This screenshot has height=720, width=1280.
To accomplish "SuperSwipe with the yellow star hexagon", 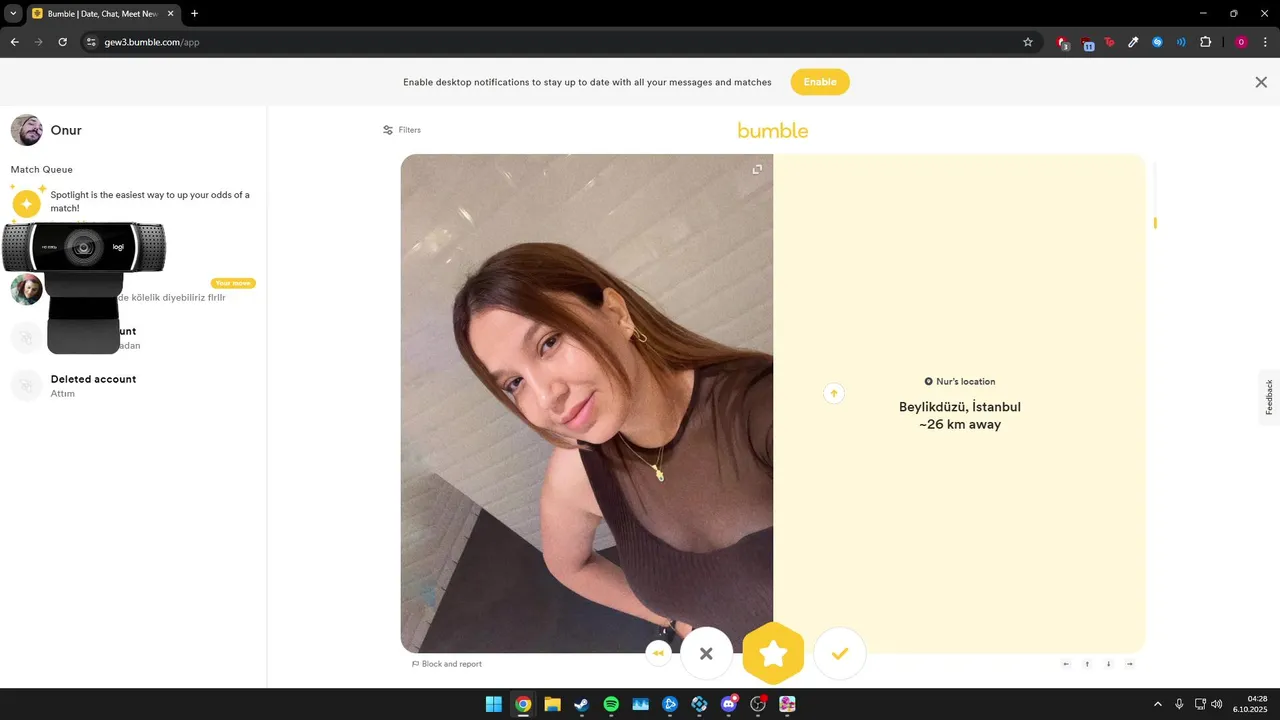I will click(x=773, y=653).
